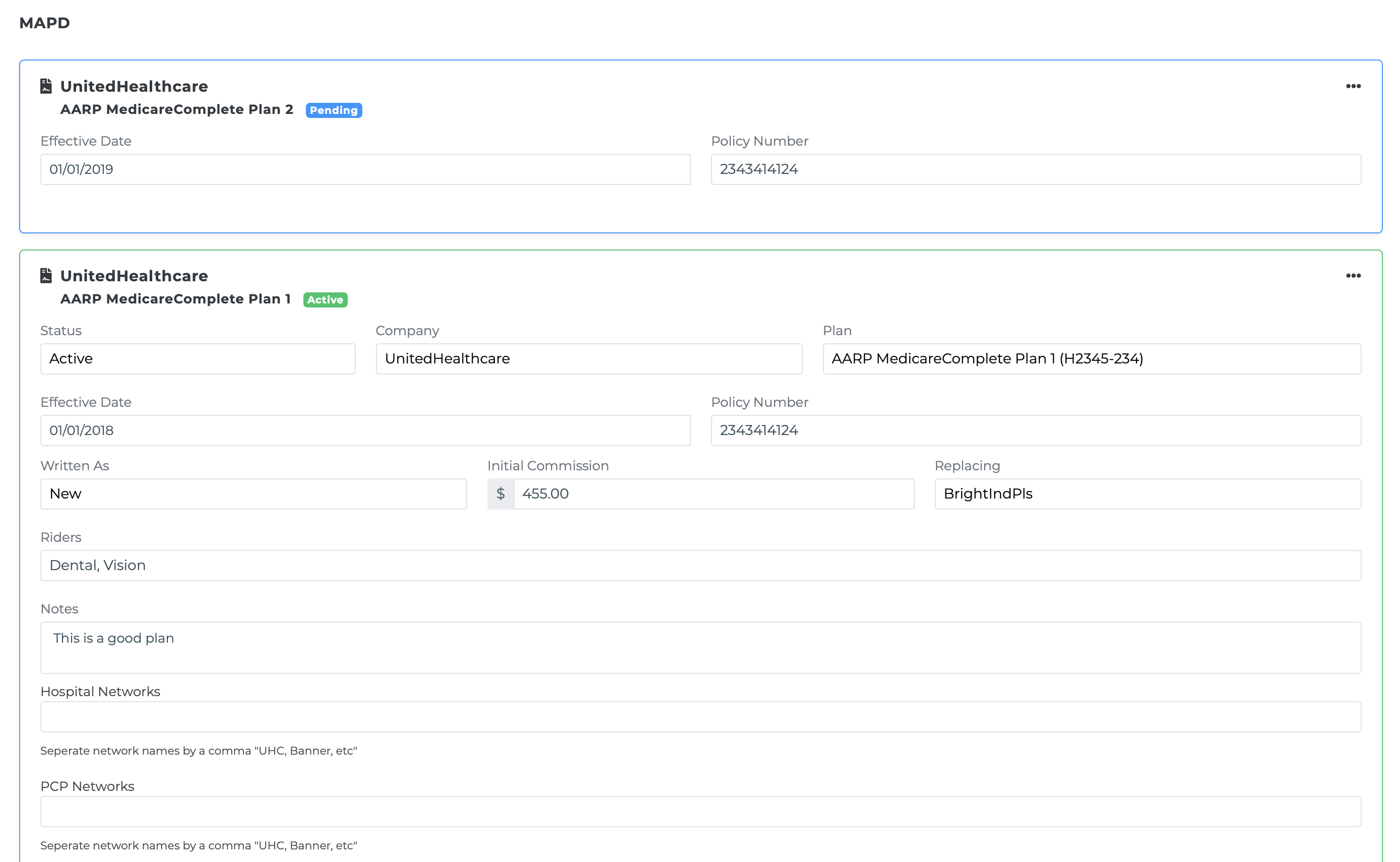
Task: Click the helper text under Hospital Networks
Action: tap(199, 751)
